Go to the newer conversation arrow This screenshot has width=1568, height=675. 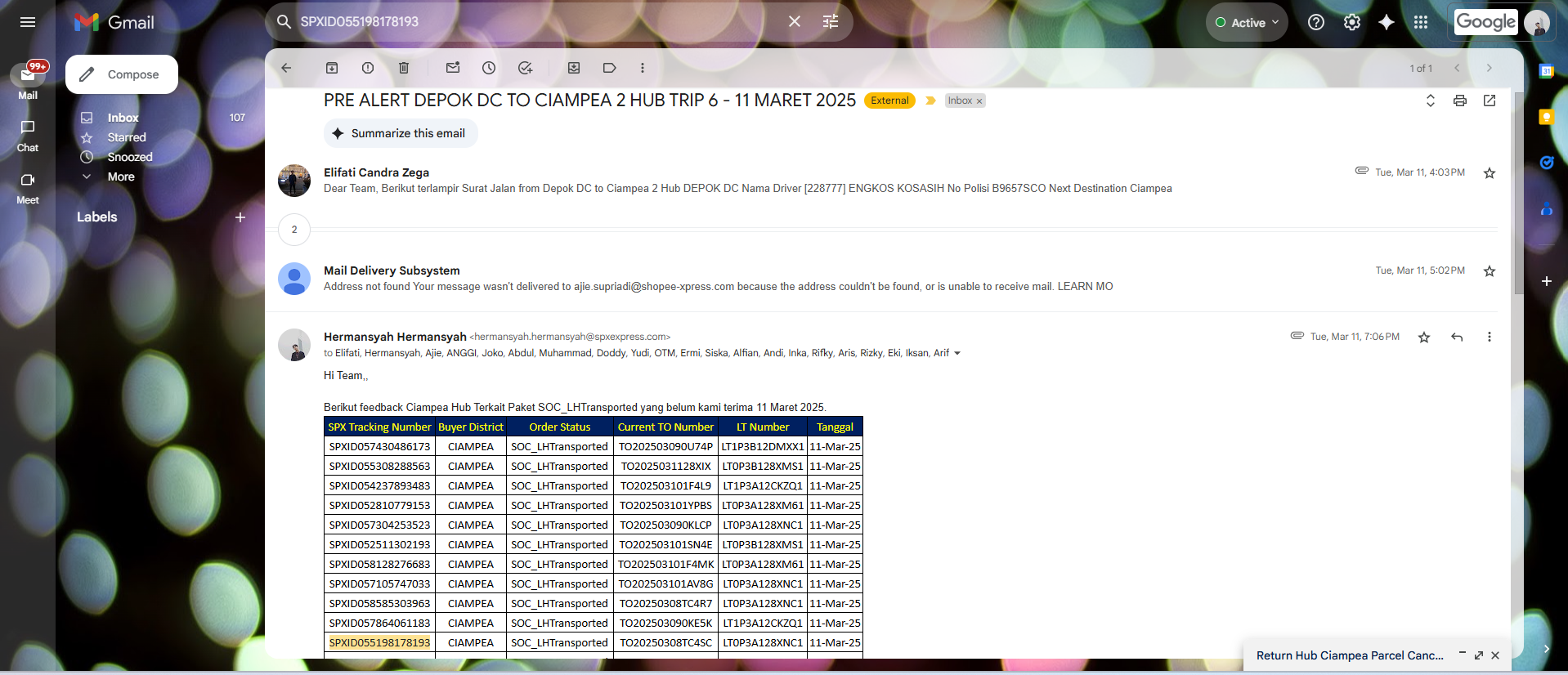pyautogui.click(x=1457, y=68)
